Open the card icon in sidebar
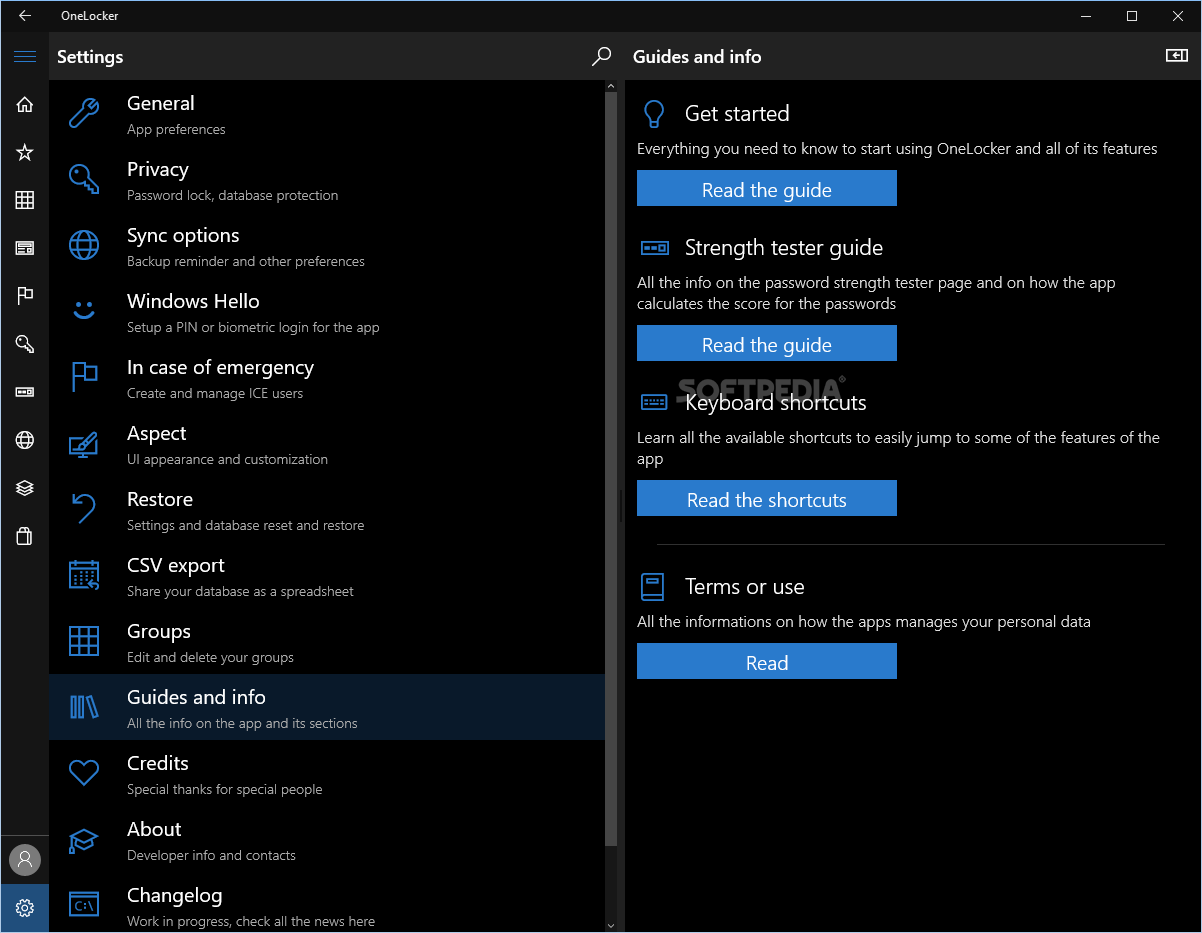The width and height of the screenshot is (1202, 933). [25, 248]
